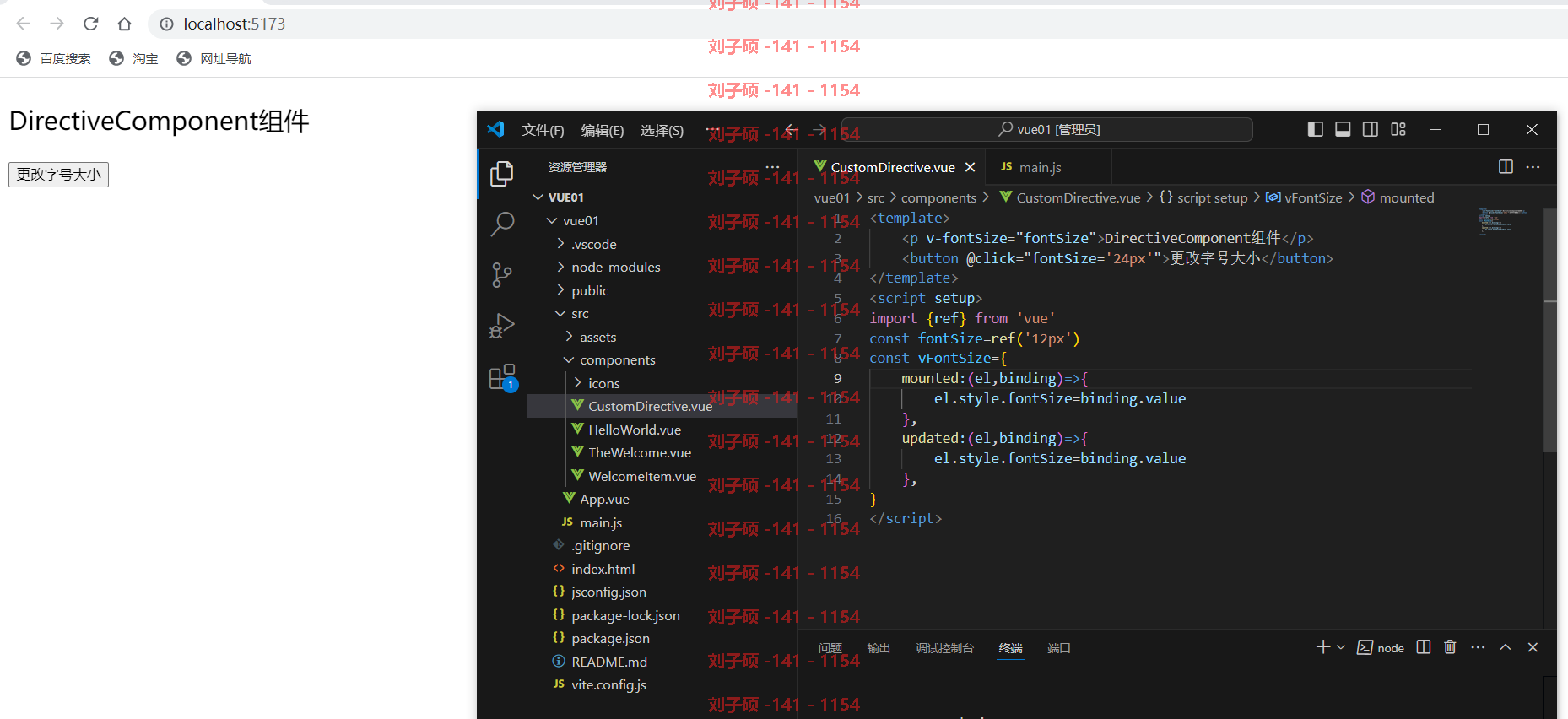
Task: Open the Extensions view with badge
Action: tap(502, 377)
